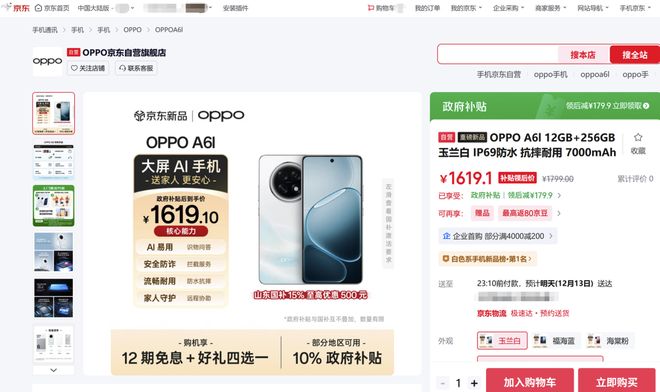Open the 网站导航 dropdown menu
This screenshot has height=392, width=660.
click(593, 8)
